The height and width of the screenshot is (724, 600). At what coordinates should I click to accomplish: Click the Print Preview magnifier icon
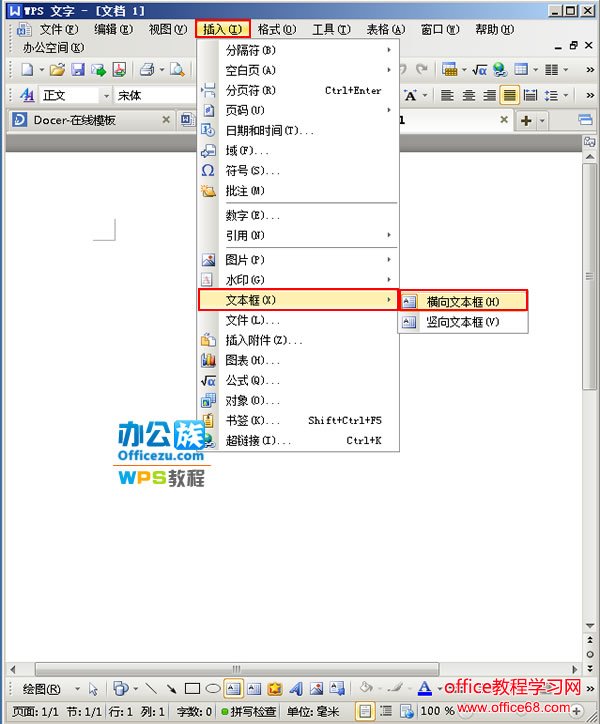pos(177,70)
